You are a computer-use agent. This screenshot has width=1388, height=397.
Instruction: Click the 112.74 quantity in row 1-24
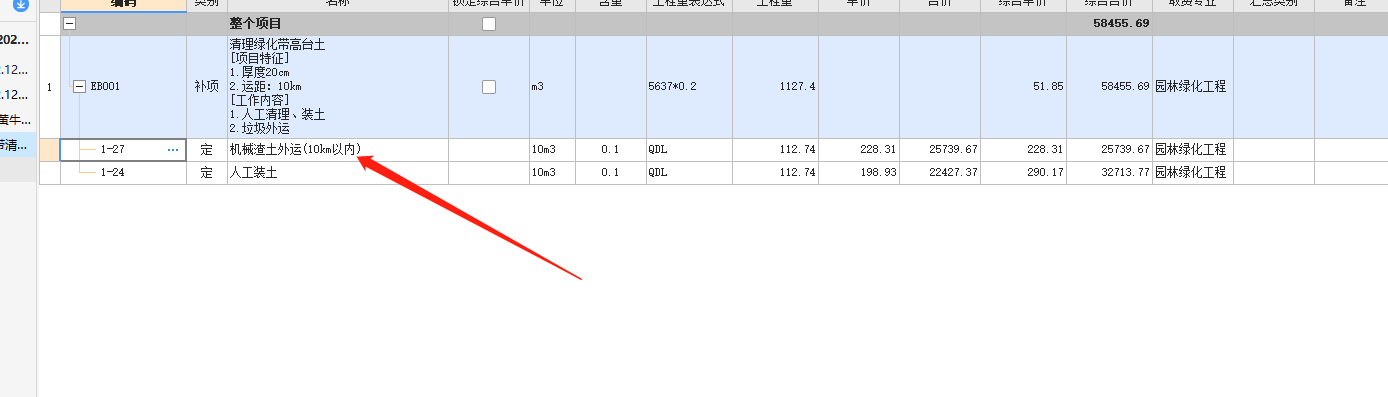pyautogui.click(x=799, y=173)
